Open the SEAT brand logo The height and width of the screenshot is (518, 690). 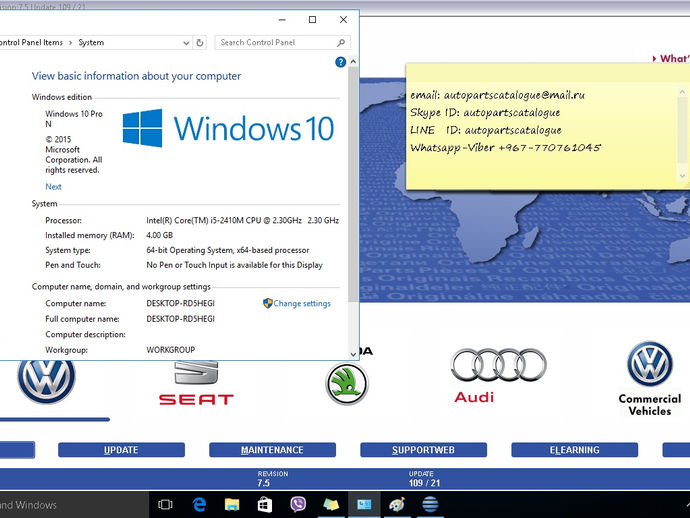tap(196, 383)
